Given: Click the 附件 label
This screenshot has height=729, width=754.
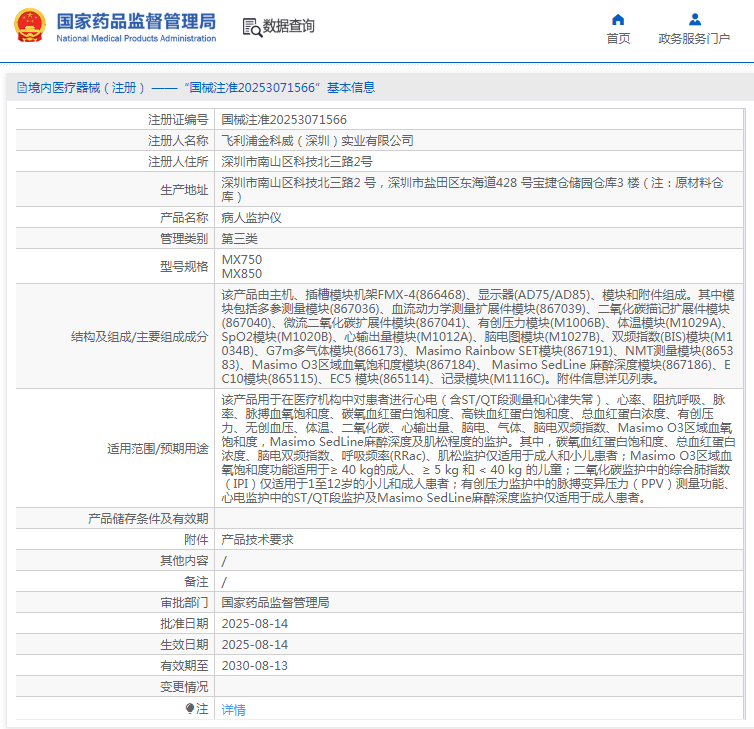Looking at the screenshot, I should (x=196, y=540).
